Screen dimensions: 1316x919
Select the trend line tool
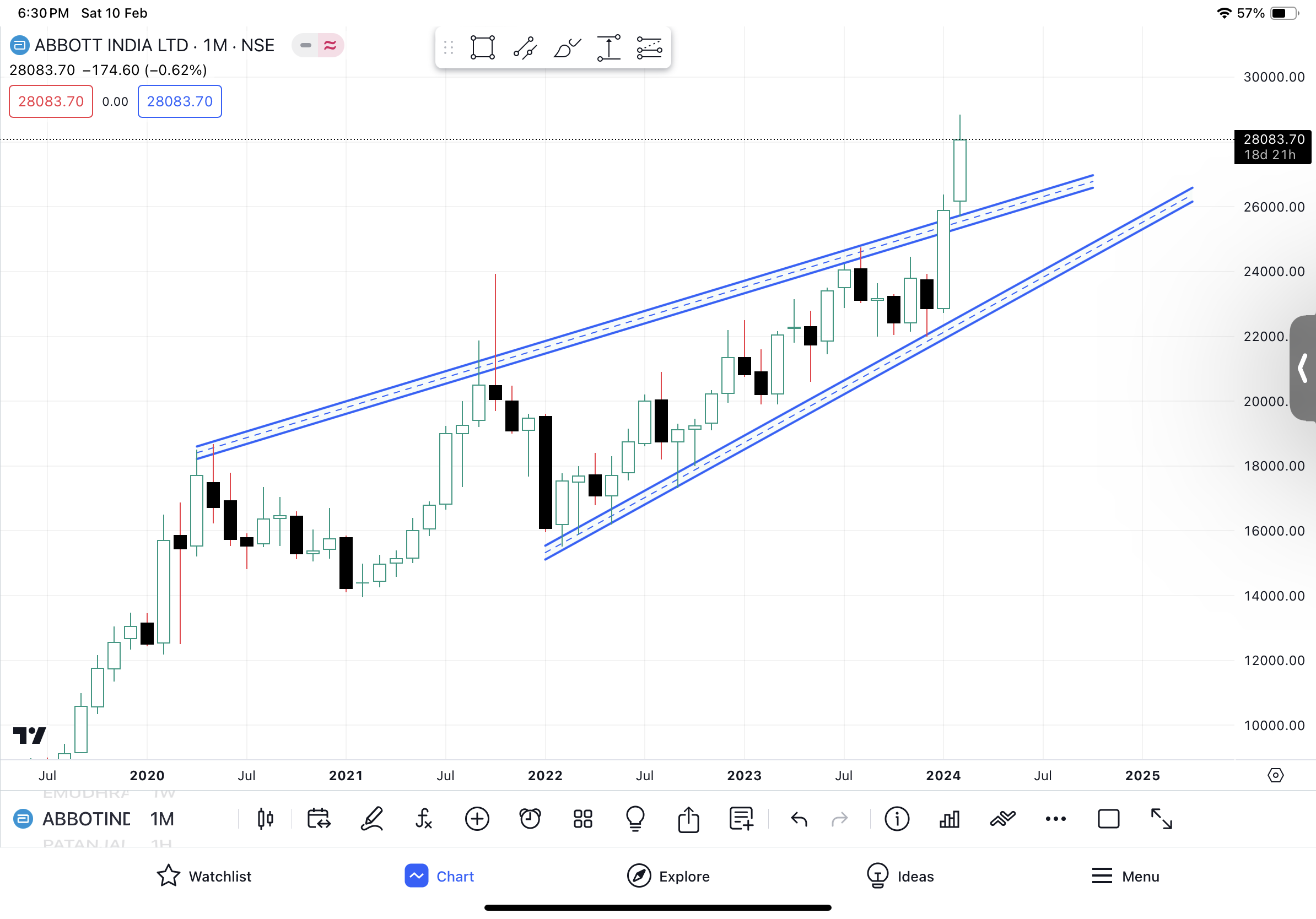coord(525,47)
